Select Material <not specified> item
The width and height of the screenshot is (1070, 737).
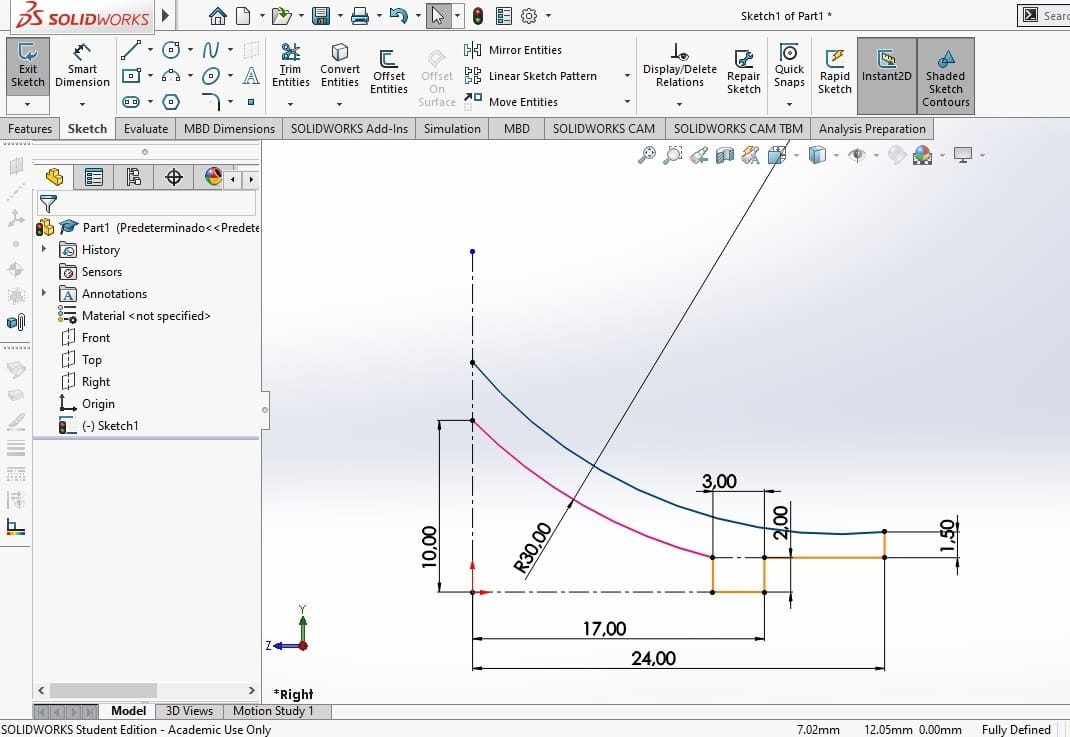(134, 315)
